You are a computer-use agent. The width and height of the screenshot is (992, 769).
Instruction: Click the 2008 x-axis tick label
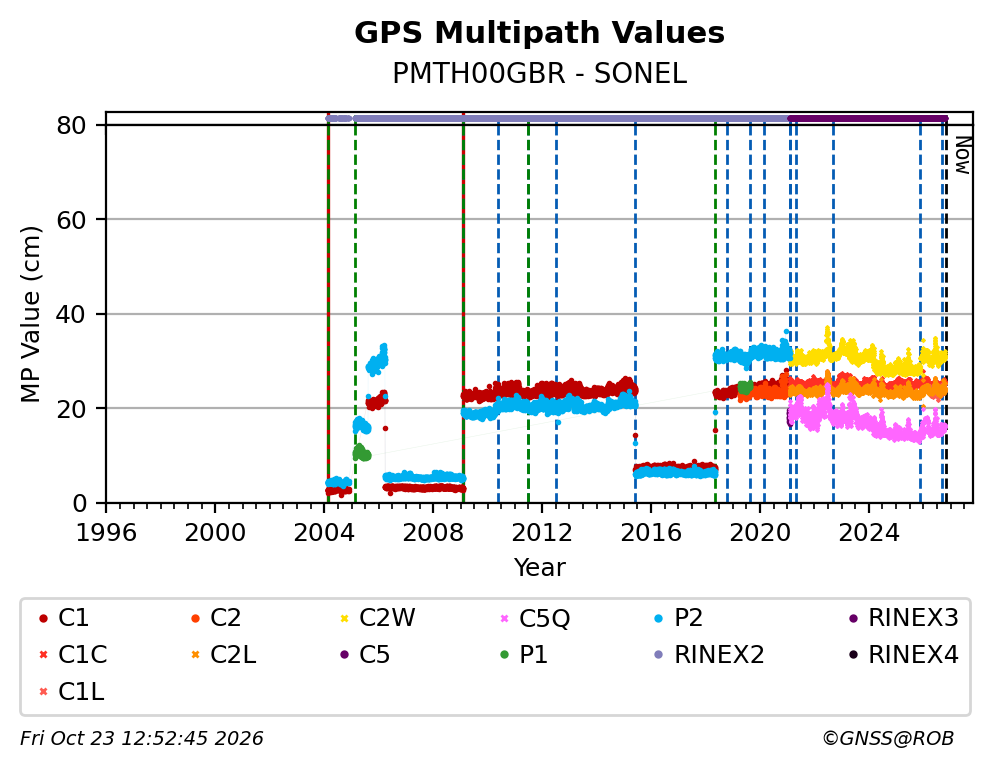[433, 533]
